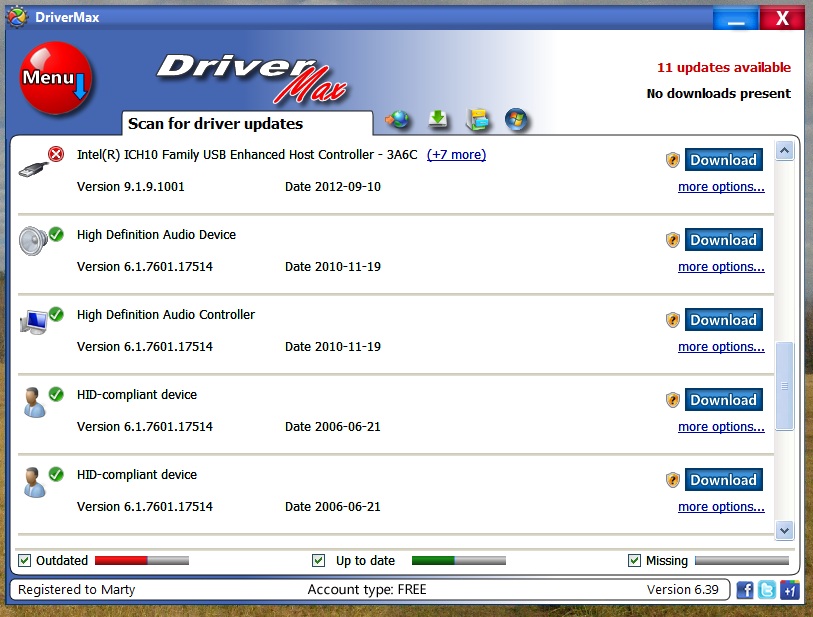Click the globe online updates icon
The height and width of the screenshot is (617, 813).
[398, 120]
